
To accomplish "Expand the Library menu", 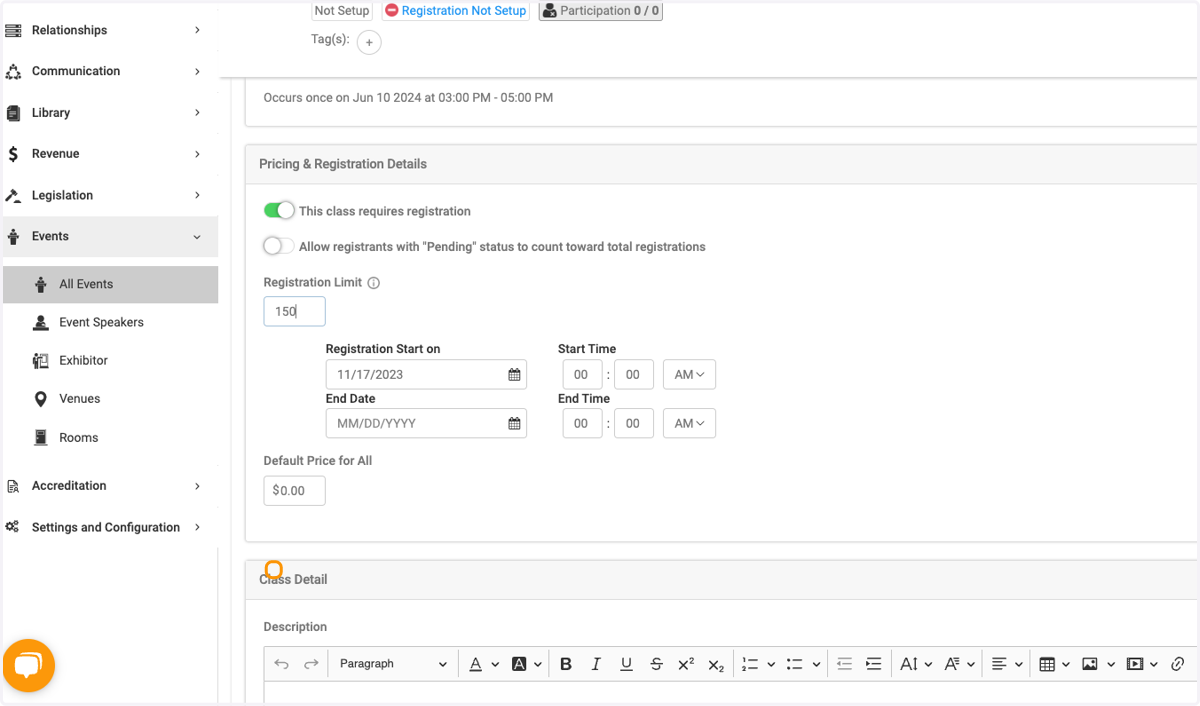I will click(110, 113).
